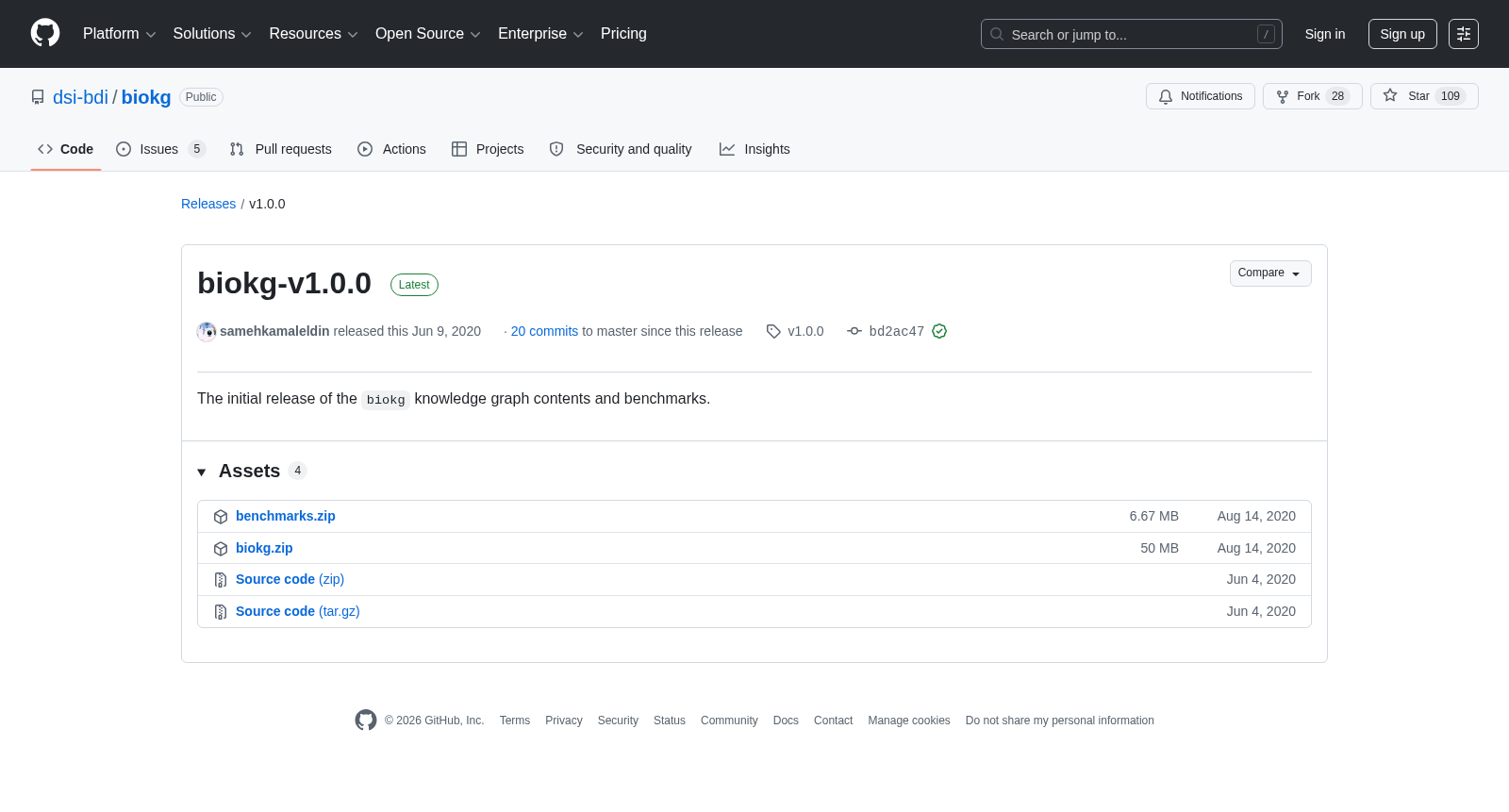Click the commit icon beside bd2ac47
Image resolution: width=1509 pixels, height=812 pixels.
[854, 331]
